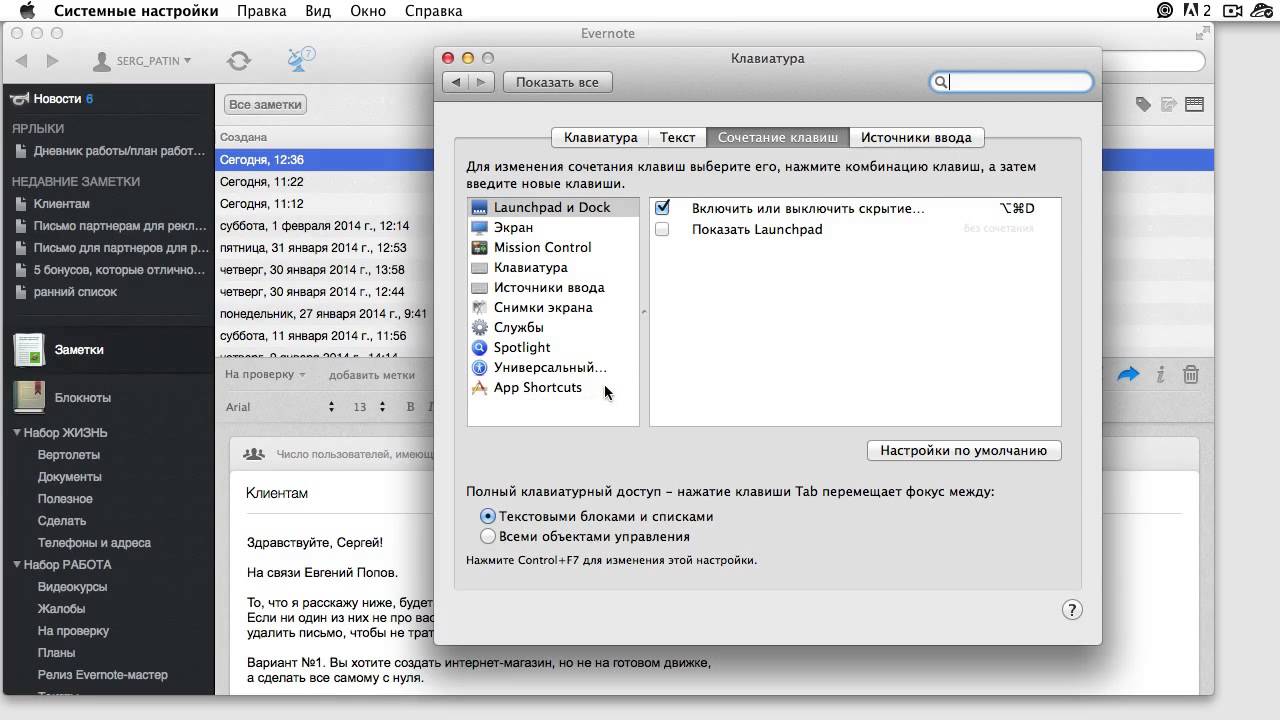The image size is (1280, 720).
Task: Click the Системные настройки menu
Action: click(x=136, y=11)
